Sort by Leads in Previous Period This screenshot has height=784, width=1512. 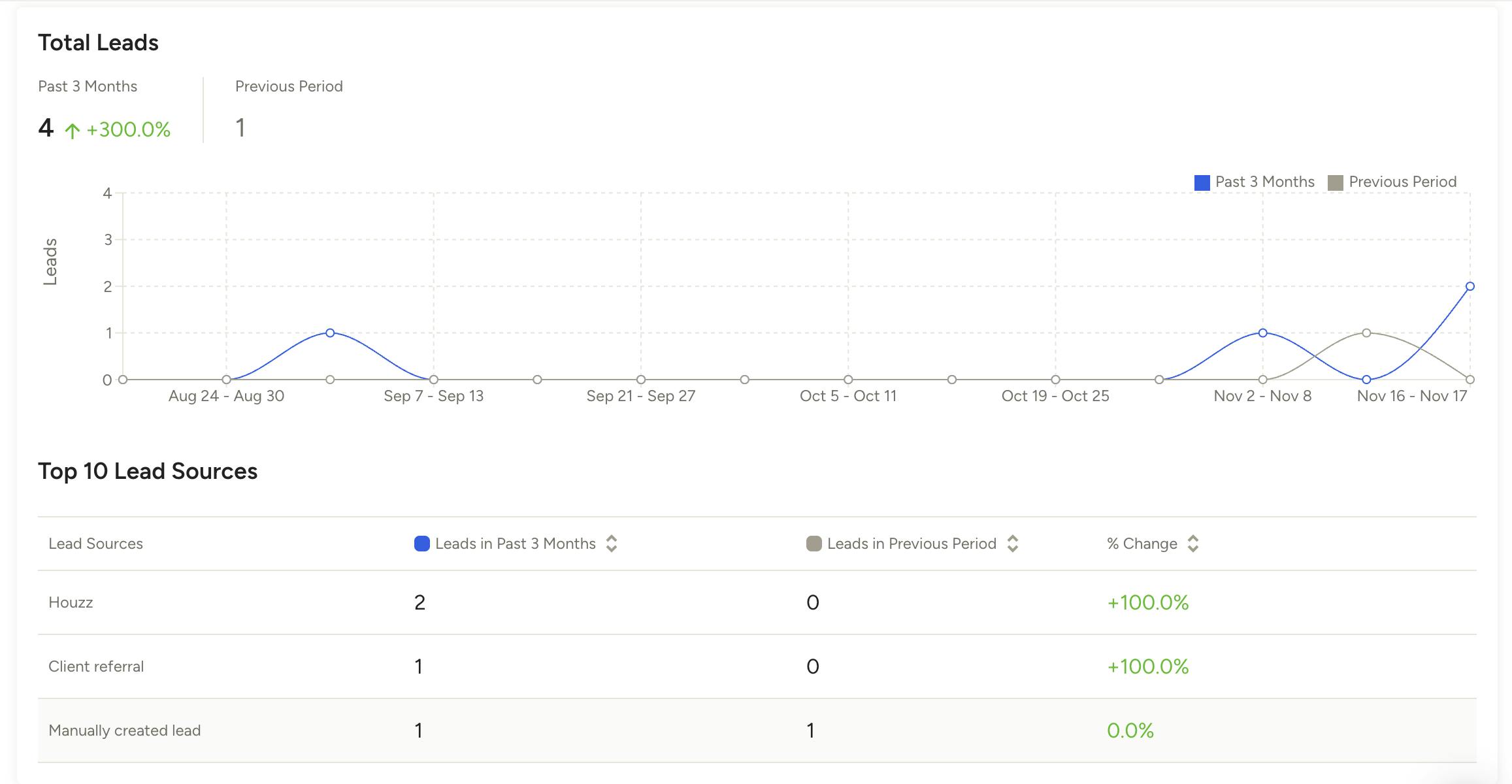click(1012, 544)
